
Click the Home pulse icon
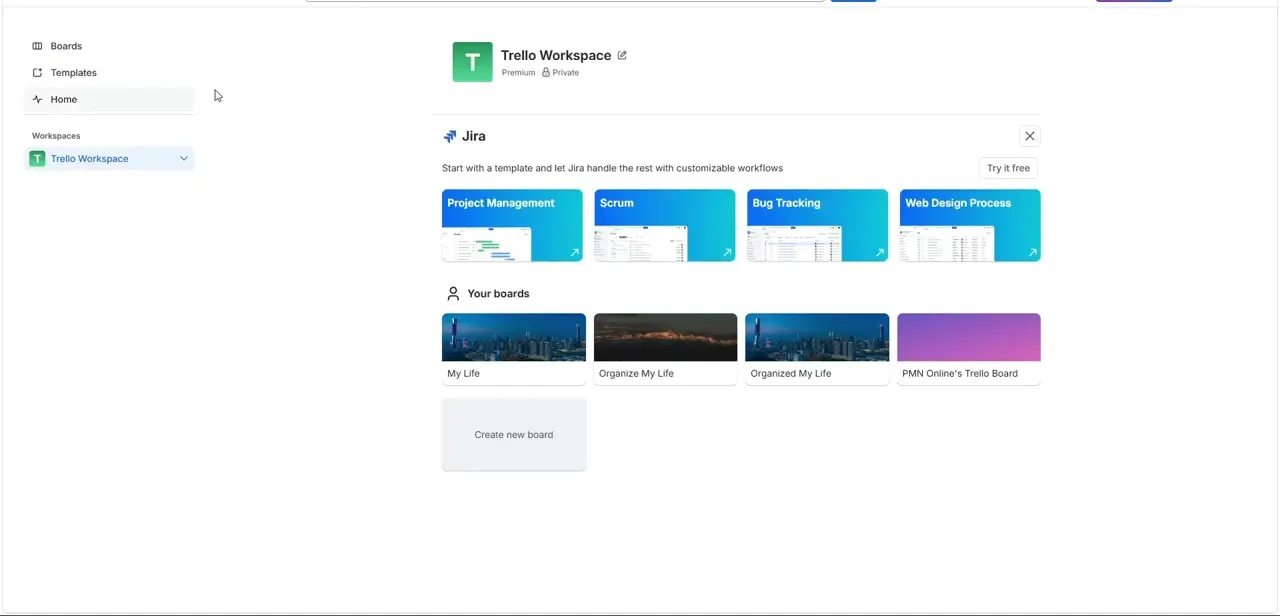click(x=37, y=99)
